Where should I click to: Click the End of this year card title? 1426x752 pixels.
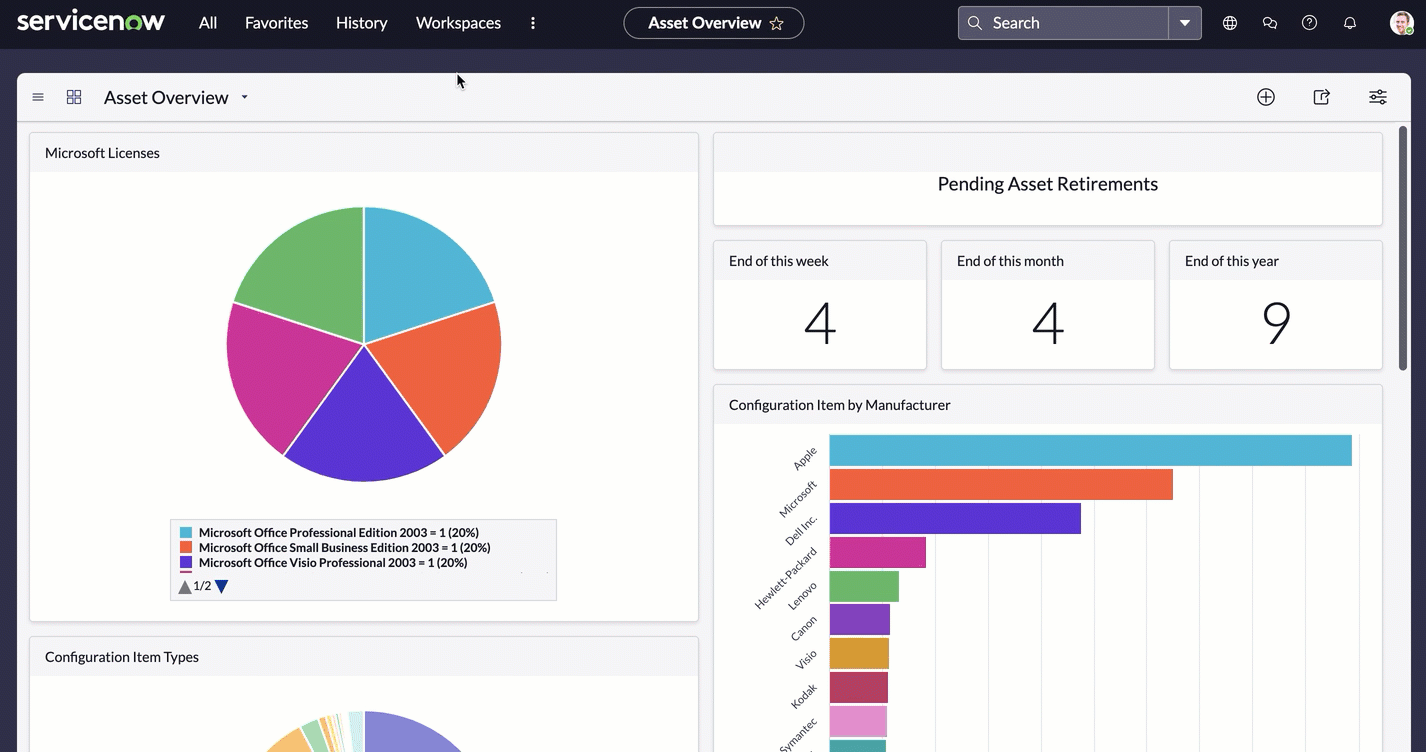(x=1232, y=261)
